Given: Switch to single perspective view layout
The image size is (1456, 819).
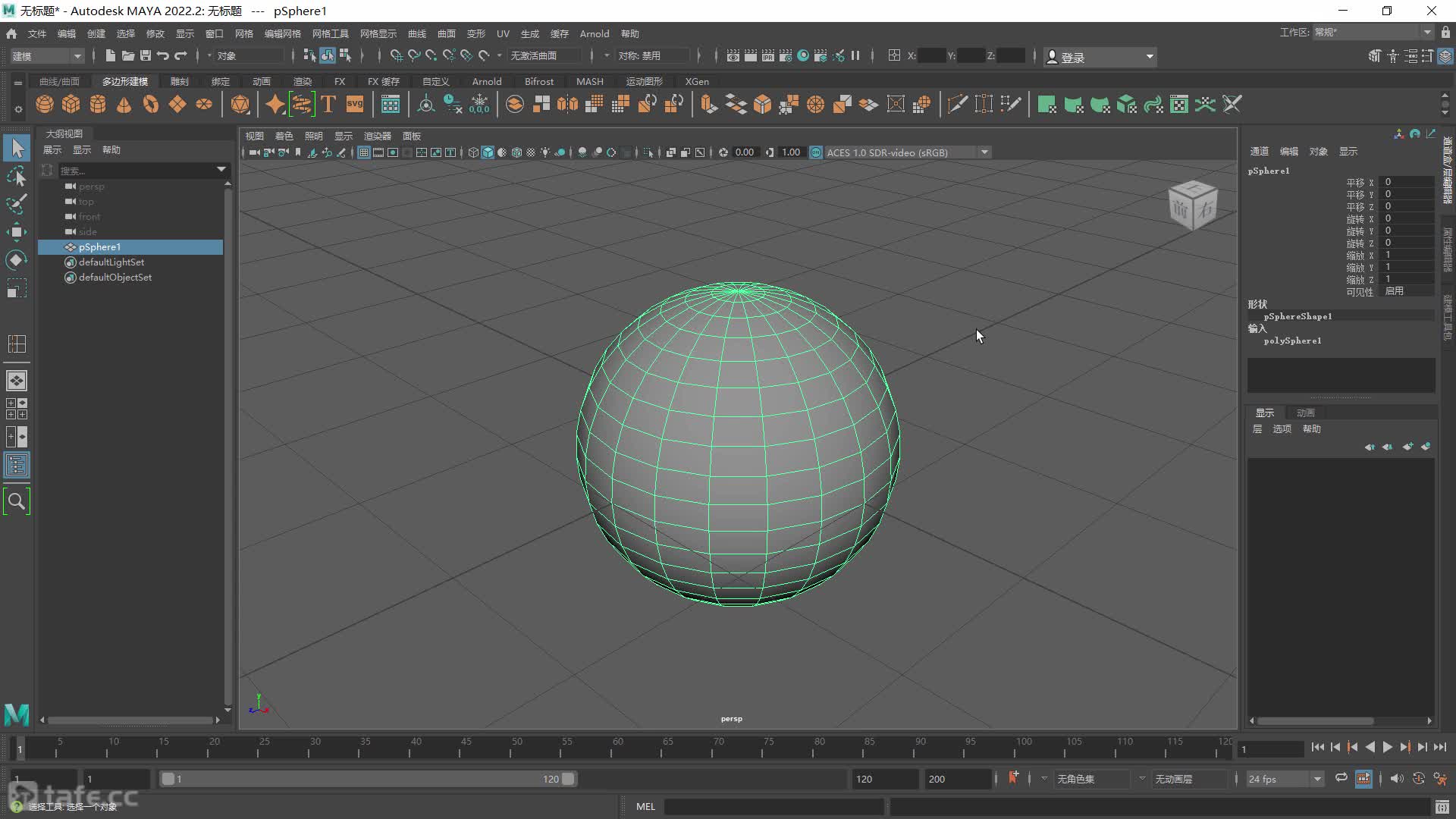Looking at the screenshot, I should 17,381.
